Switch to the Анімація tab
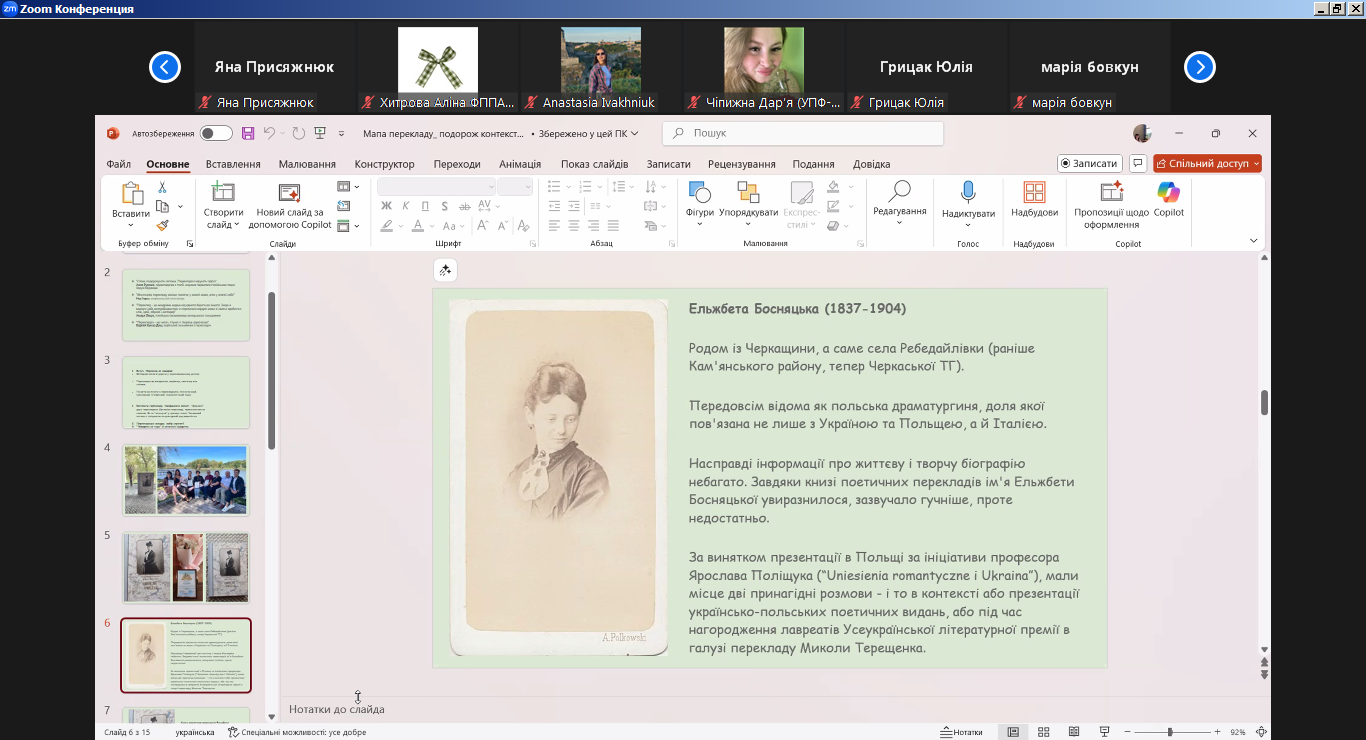Screen dimensions: 1366x740 [x=520, y=164]
